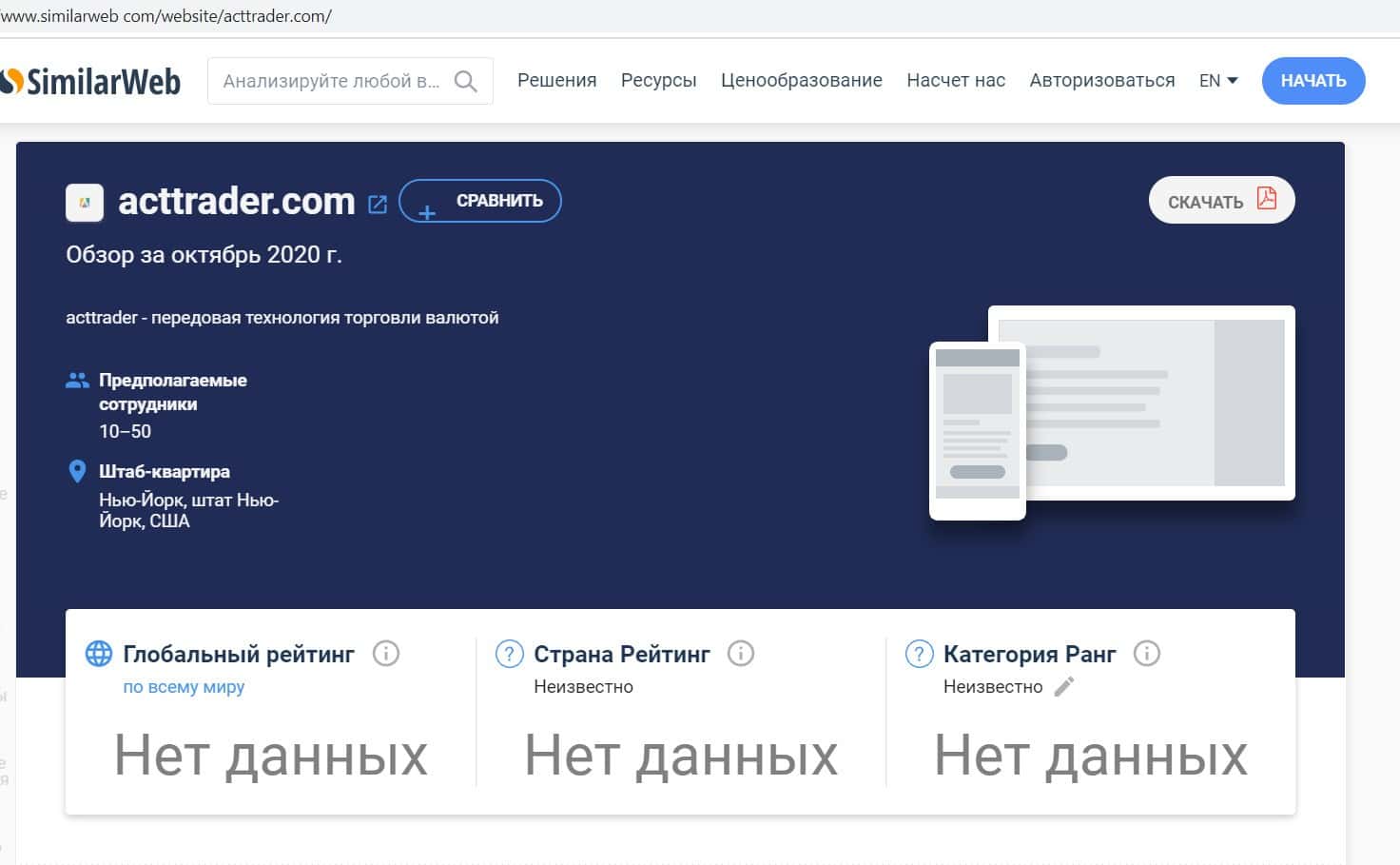Screen dimensions: 1400x865
Task: Click the acttrader.com favicon
Action: tap(85, 203)
